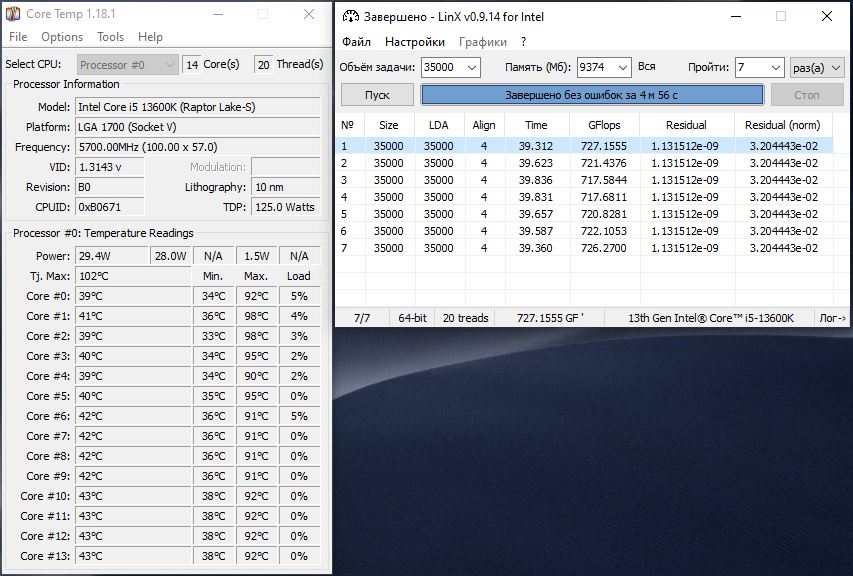Click the Time column header
The width and height of the screenshot is (853, 576).
(536, 125)
